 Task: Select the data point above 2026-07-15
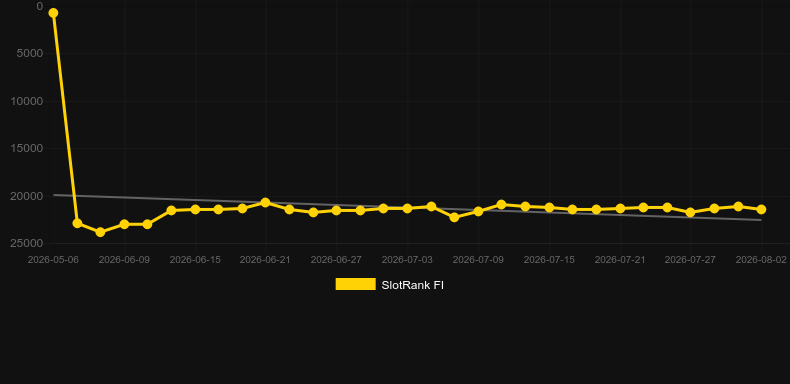click(x=549, y=207)
